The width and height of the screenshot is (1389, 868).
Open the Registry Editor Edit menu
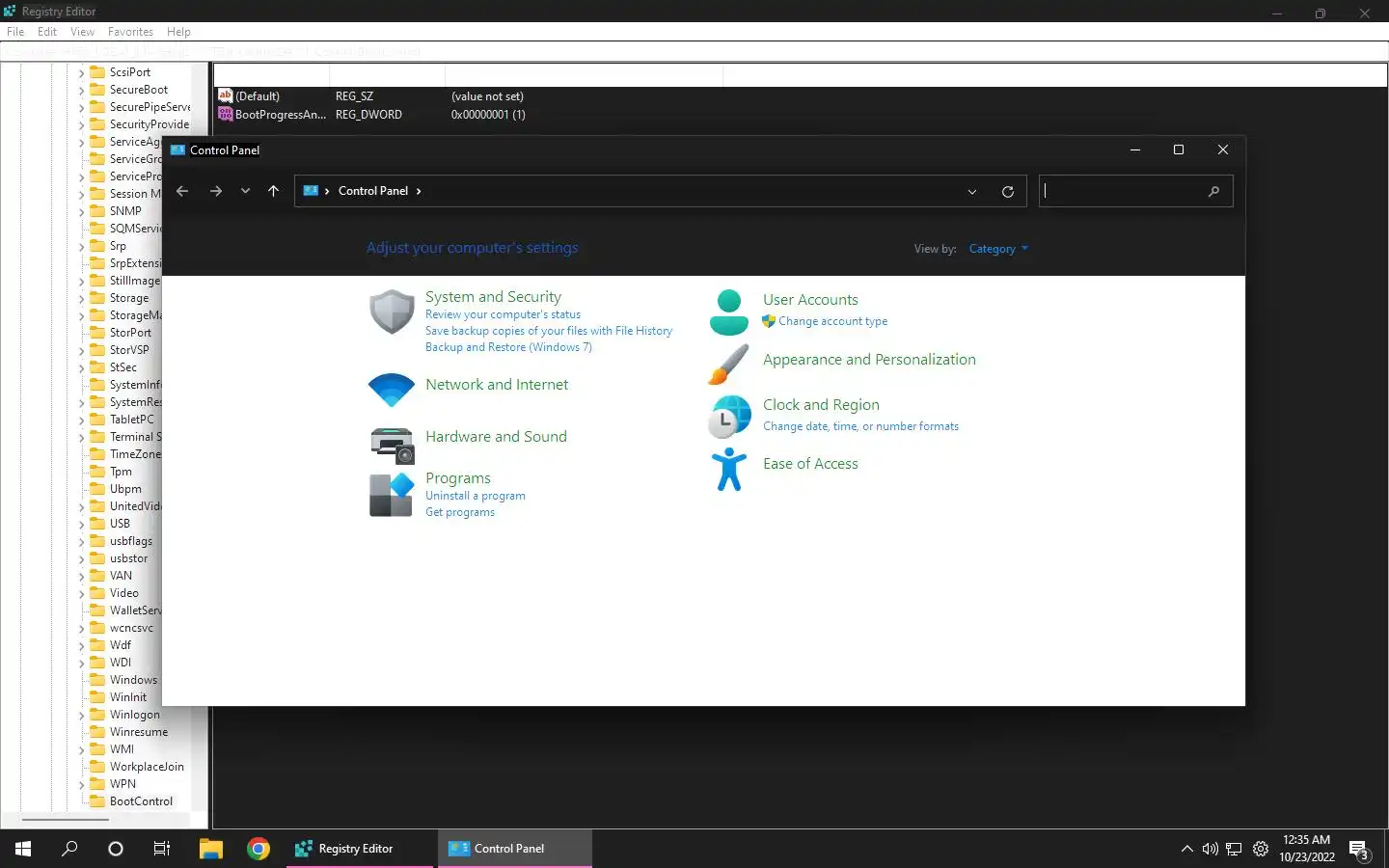click(x=47, y=32)
